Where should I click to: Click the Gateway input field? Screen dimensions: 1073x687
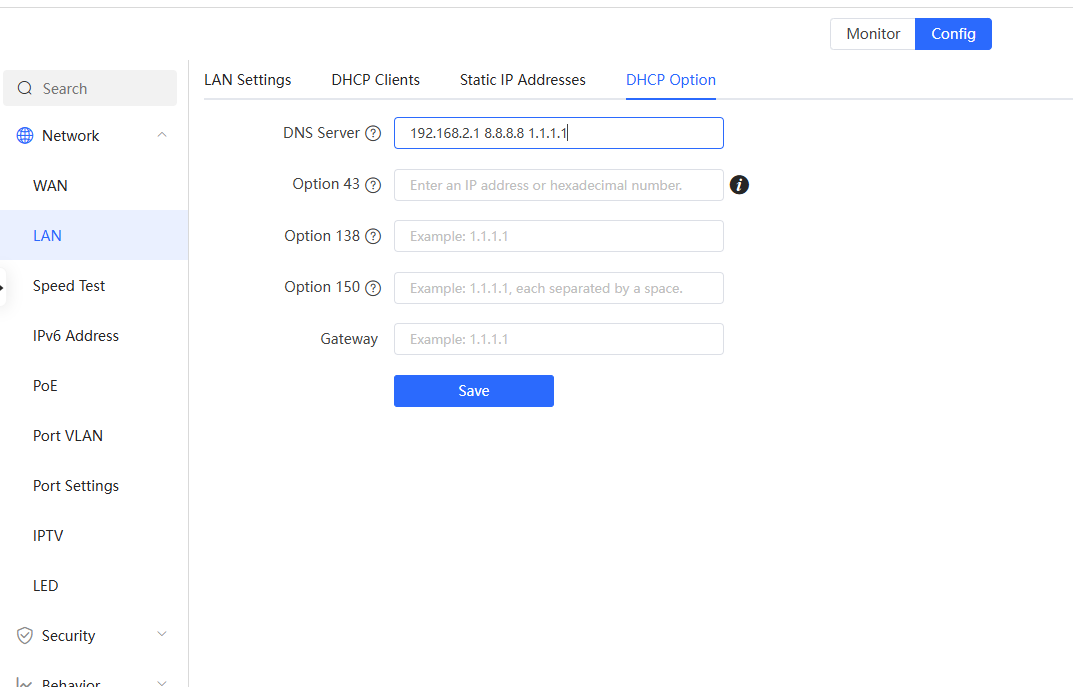tap(558, 339)
